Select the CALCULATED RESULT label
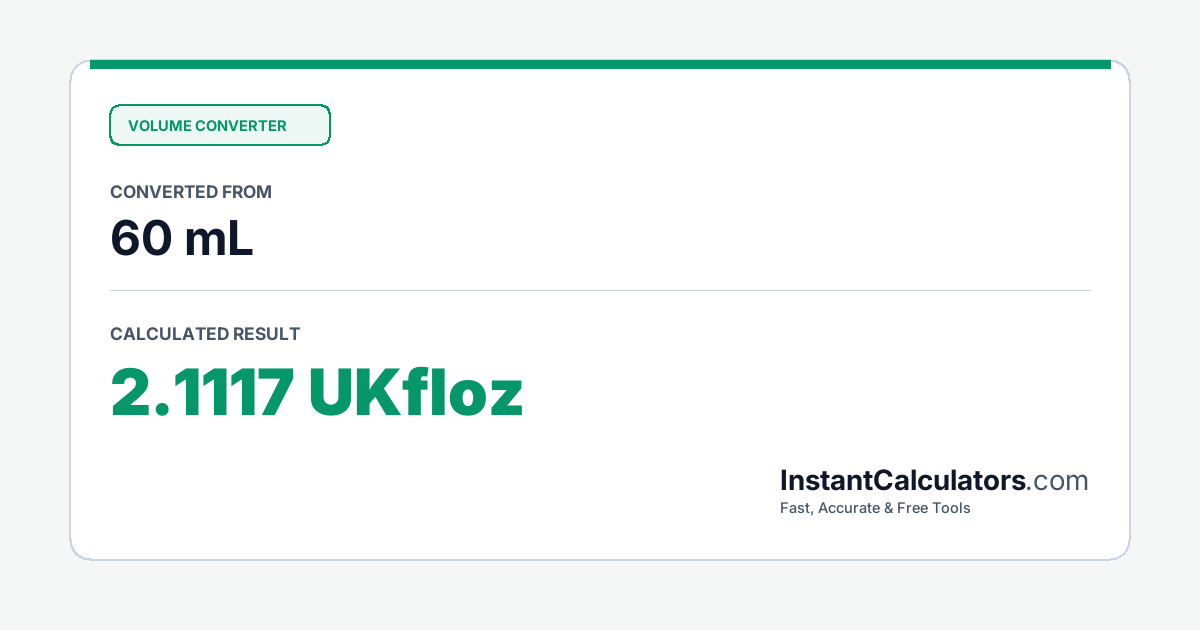1200x630 pixels. [x=205, y=334]
